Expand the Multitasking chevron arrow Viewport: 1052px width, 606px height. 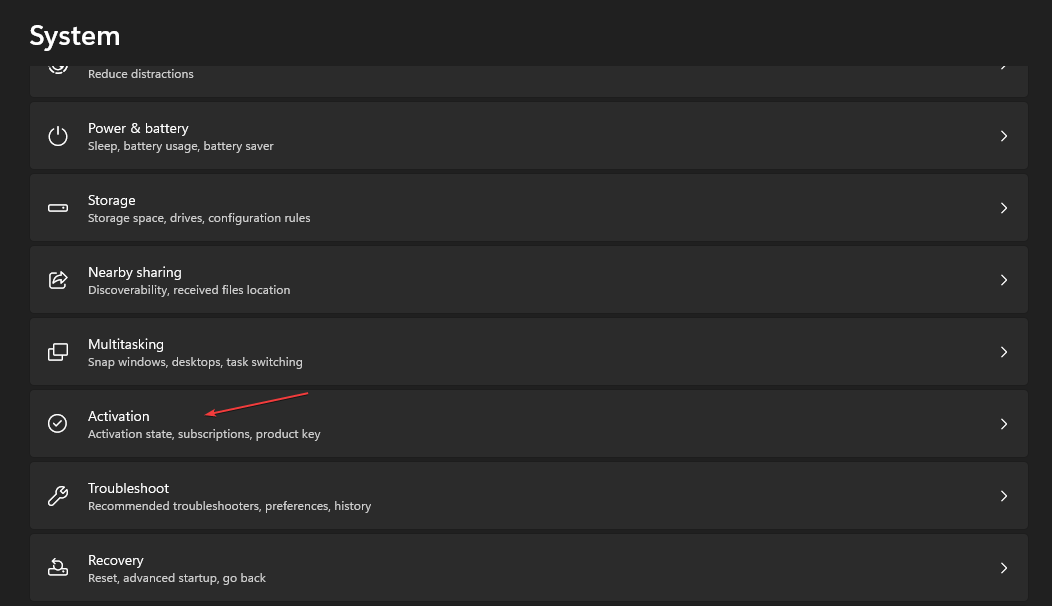click(x=1004, y=351)
